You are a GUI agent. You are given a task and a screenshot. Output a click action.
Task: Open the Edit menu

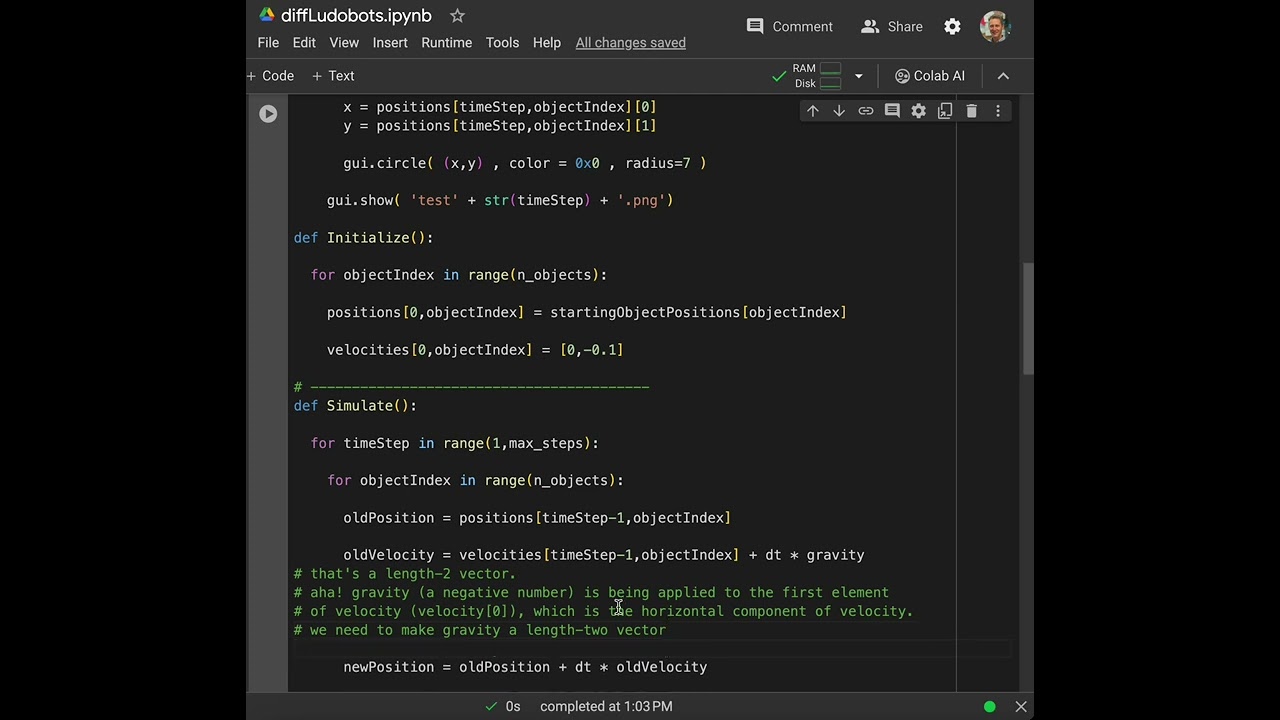pos(304,43)
